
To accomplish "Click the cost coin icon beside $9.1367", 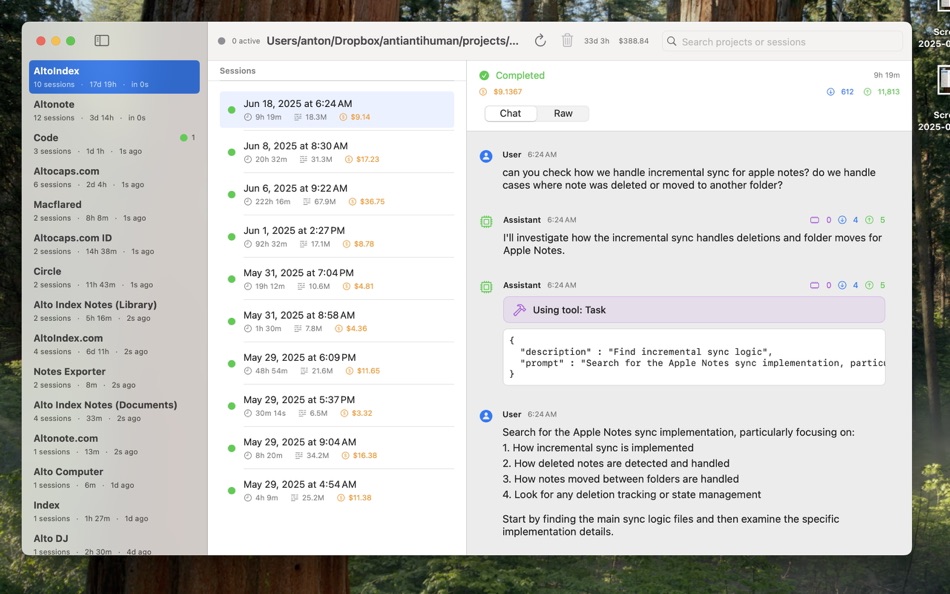I will 483,92.
